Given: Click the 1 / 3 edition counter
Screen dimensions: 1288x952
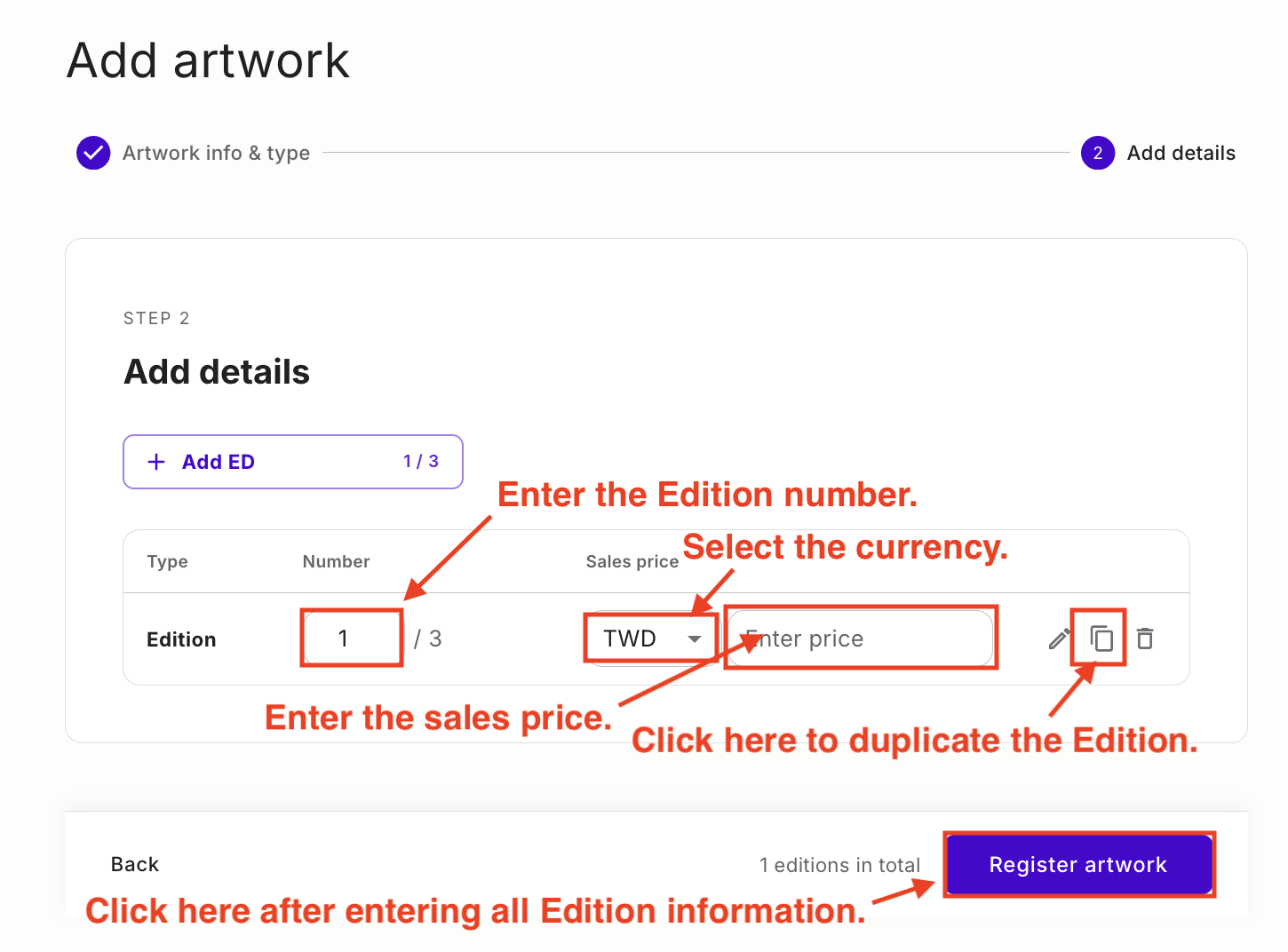Looking at the screenshot, I should point(421,461).
